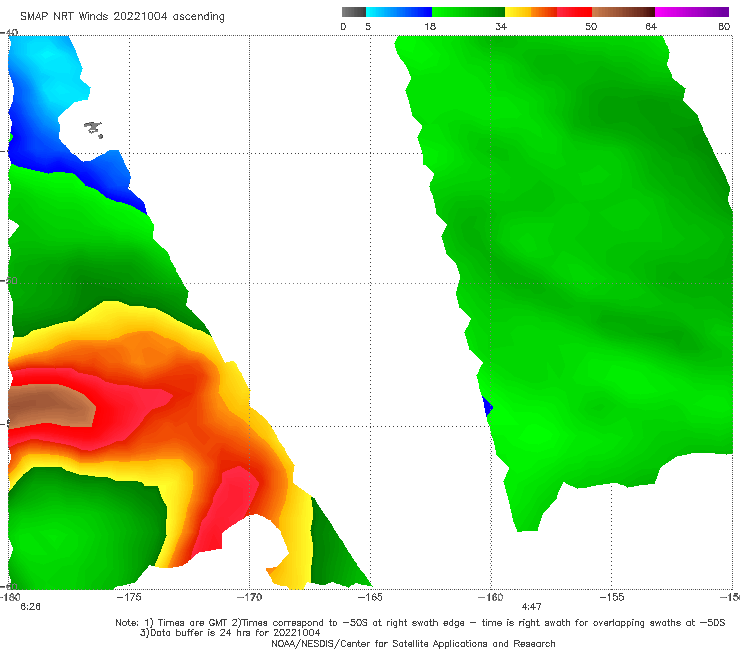This screenshot has width=740, height=650.
Task: Click the cyan-blue 5-18 colorbar segment
Action: click(399, 12)
